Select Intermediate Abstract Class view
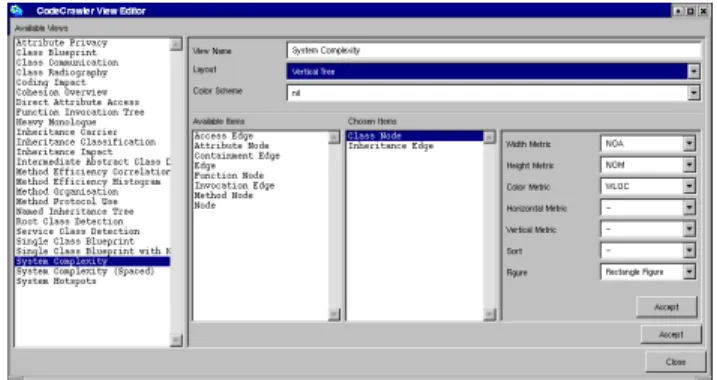717x380 pixels. (93, 162)
